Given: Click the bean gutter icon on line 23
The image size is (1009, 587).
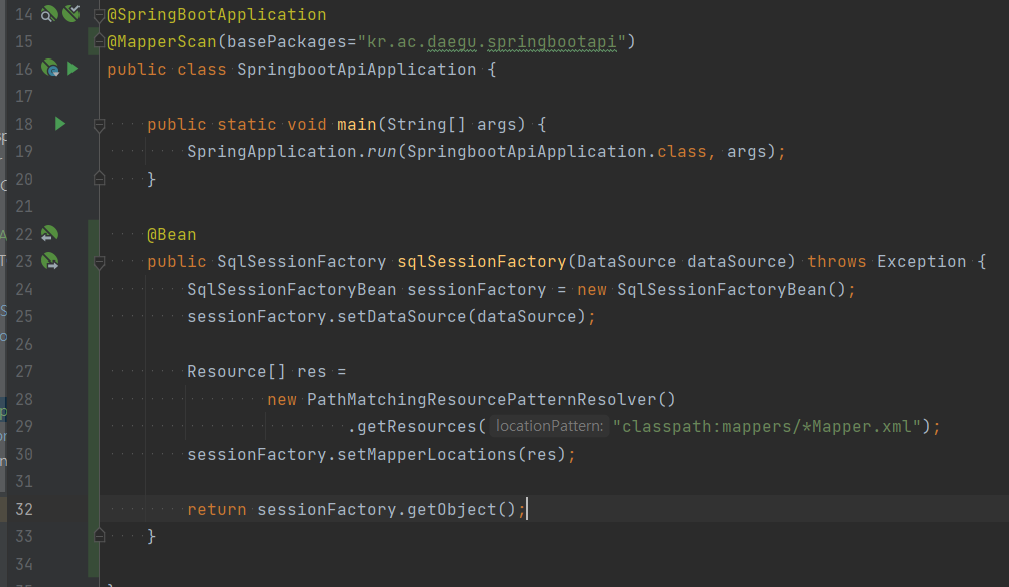Looking at the screenshot, I should pyautogui.click(x=50, y=261).
